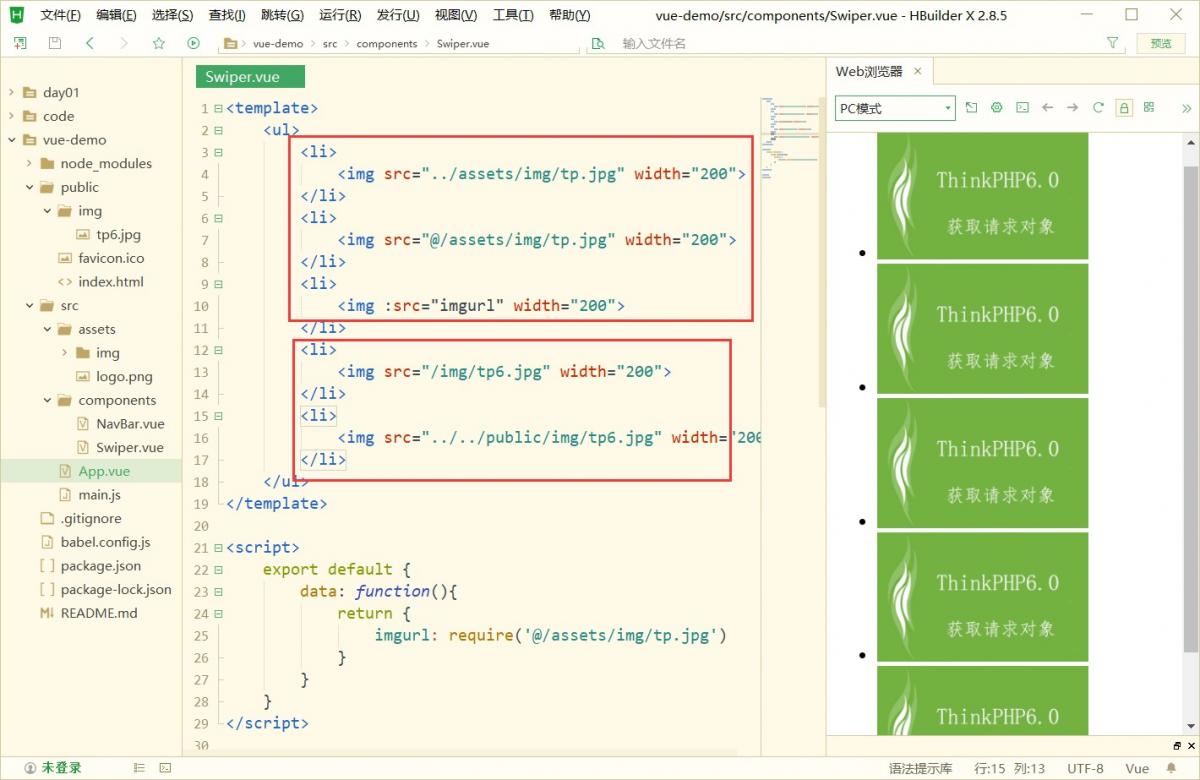Click the bookmark star icon
Image resolution: width=1200 pixels, height=780 pixels.
[x=158, y=43]
